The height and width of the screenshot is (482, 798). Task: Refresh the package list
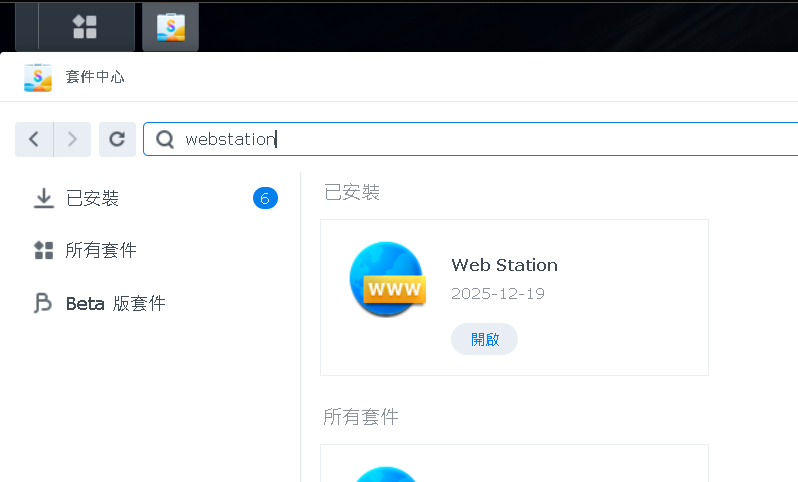[x=117, y=139]
